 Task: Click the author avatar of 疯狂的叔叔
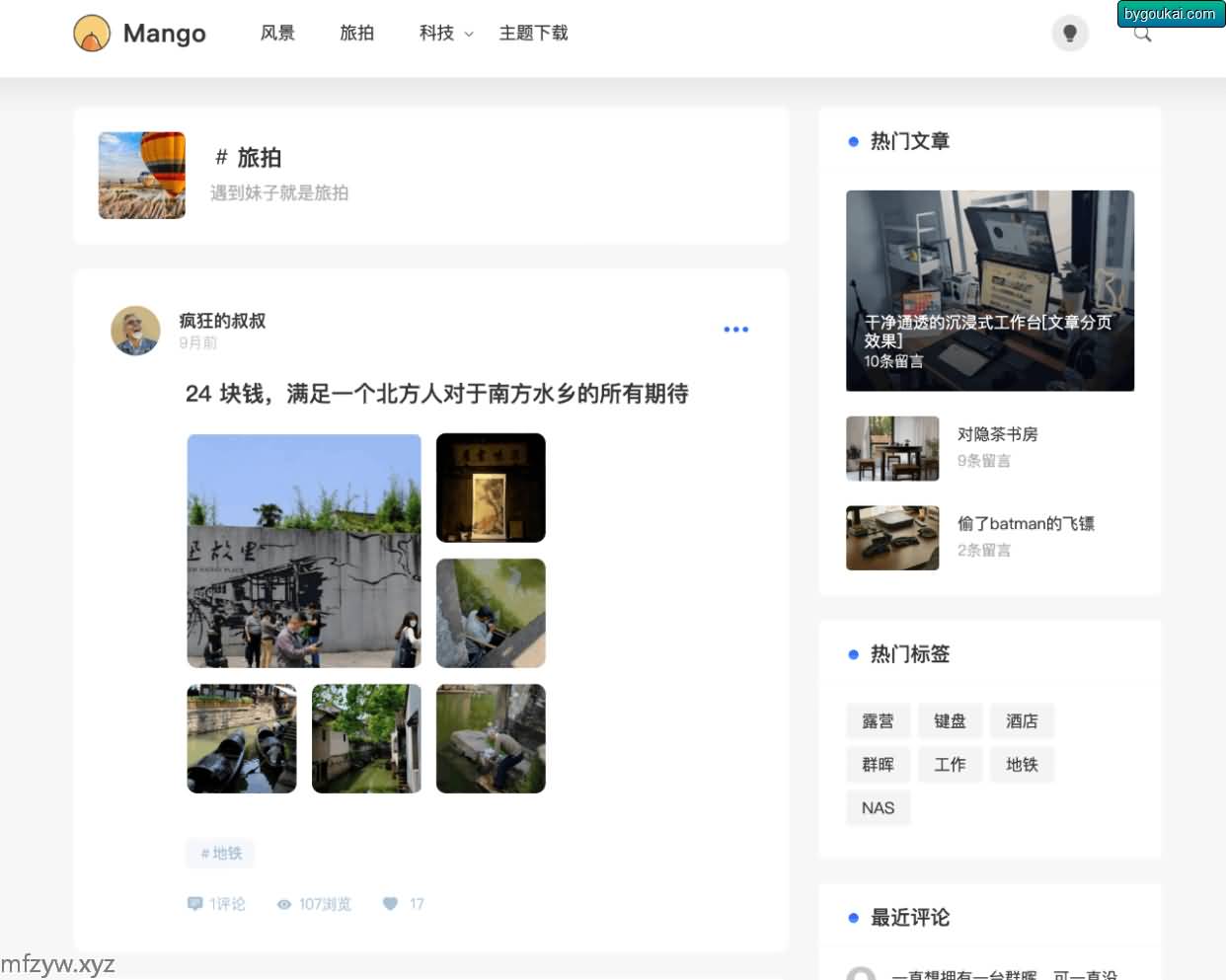click(x=135, y=331)
